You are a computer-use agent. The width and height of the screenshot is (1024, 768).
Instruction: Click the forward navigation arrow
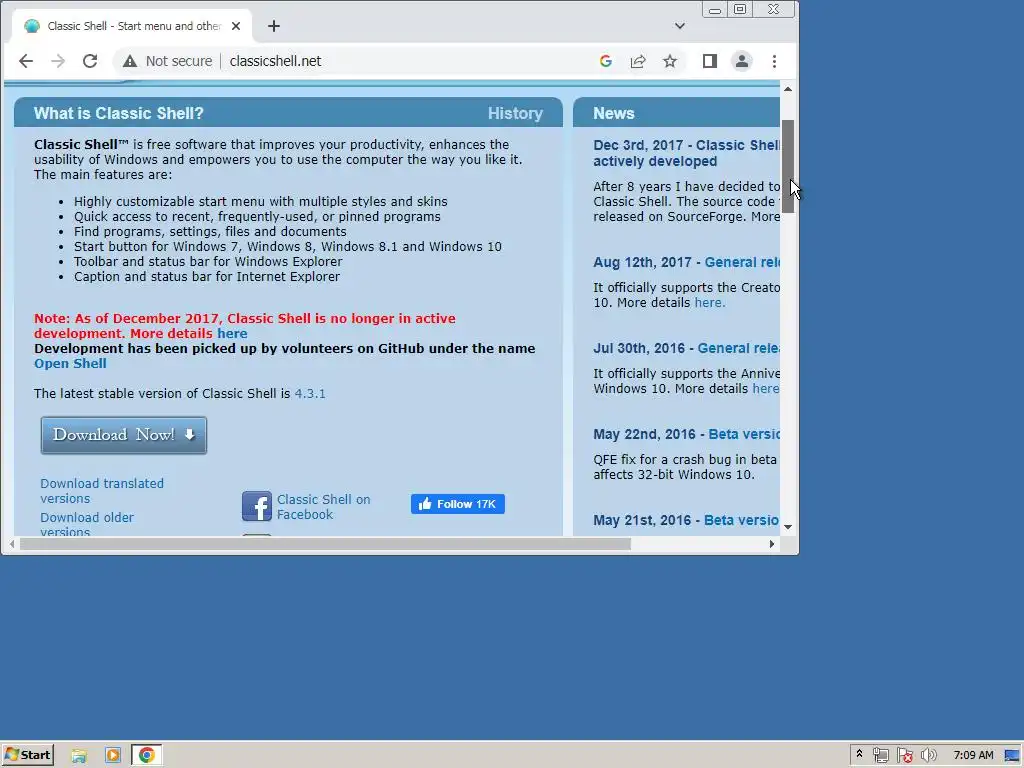pyautogui.click(x=58, y=61)
